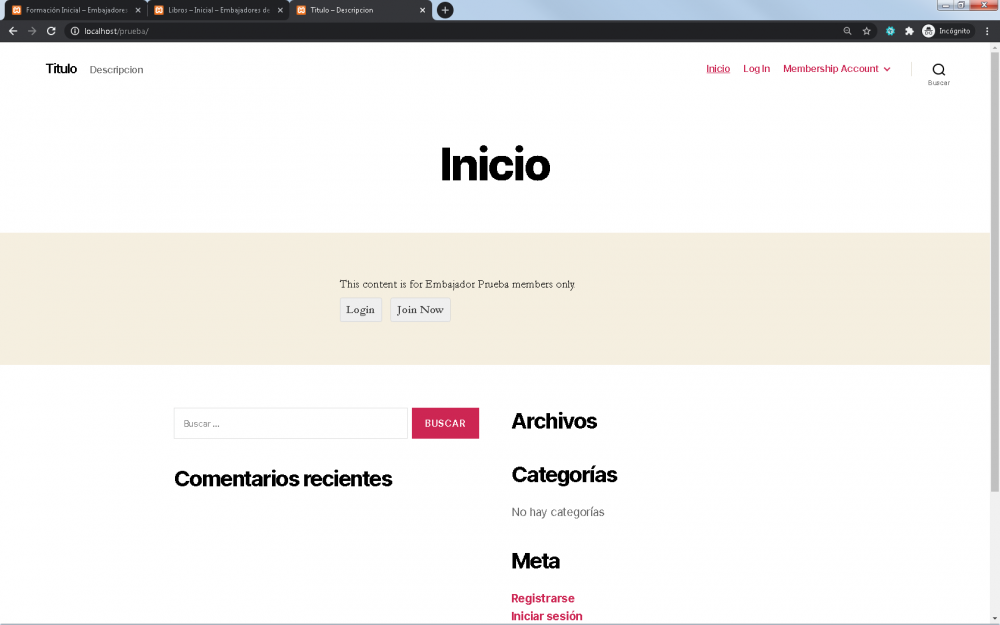Click the 'No hay categorías' text
This screenshot has width=1000, height=625.
coord(558,512)
